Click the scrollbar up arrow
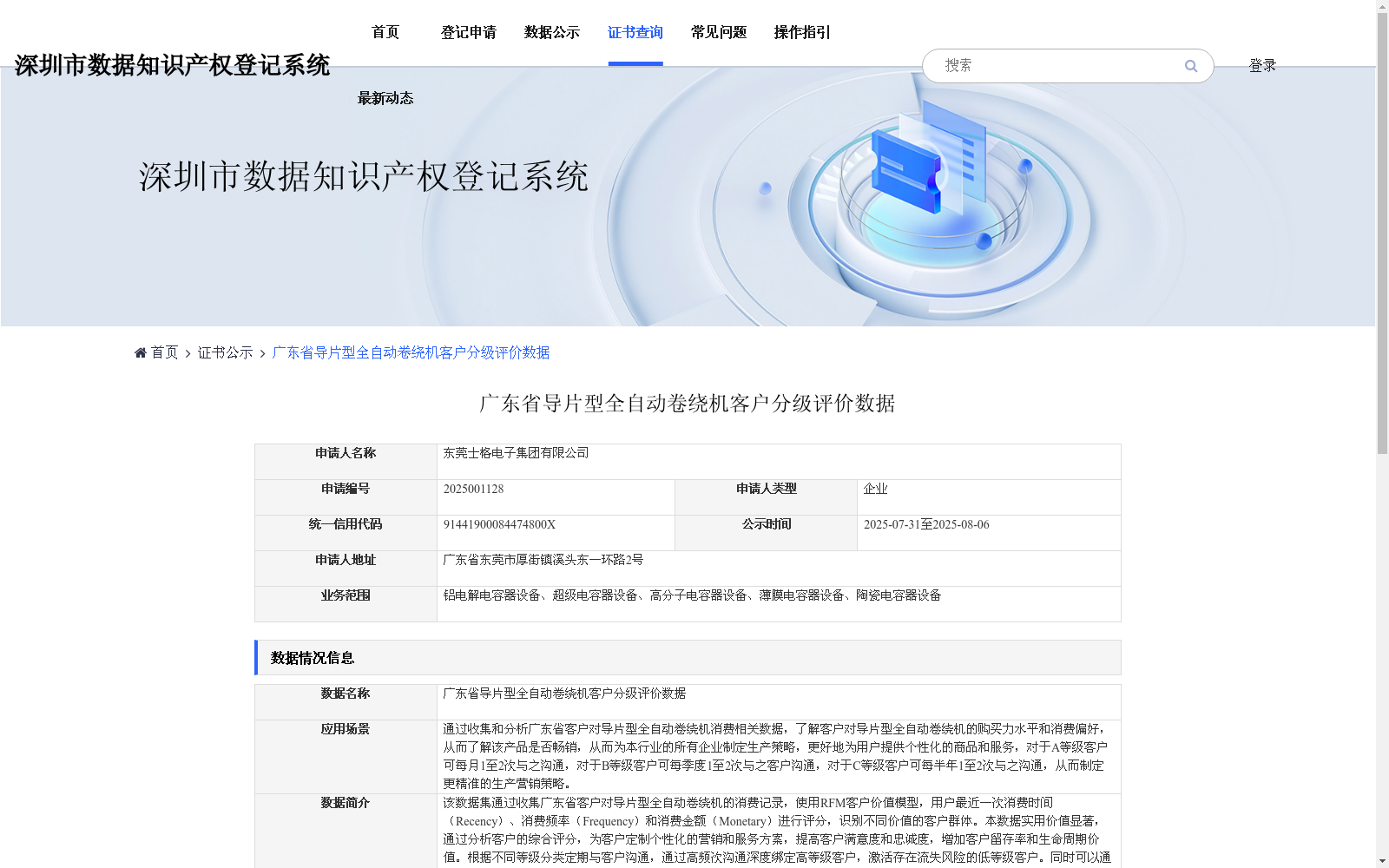 click(x=1382, y=7)
